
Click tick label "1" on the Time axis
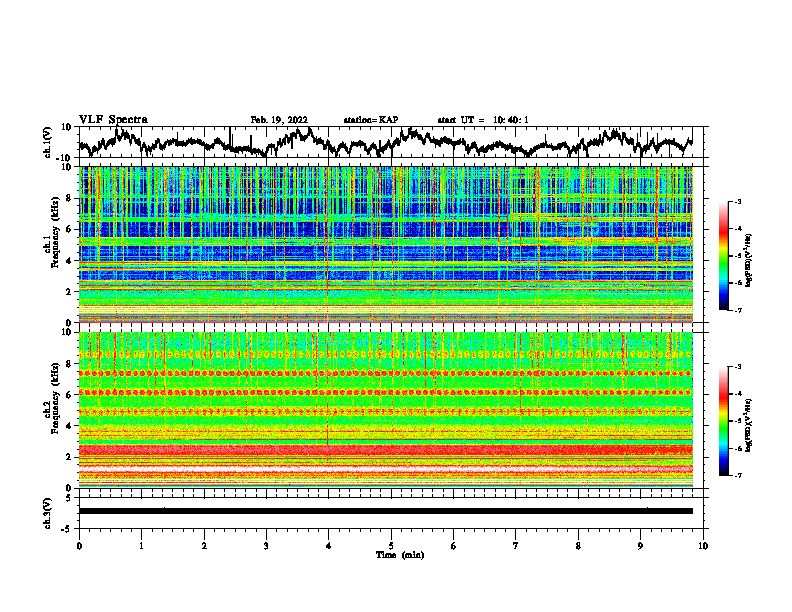click(x=141, y=546)
